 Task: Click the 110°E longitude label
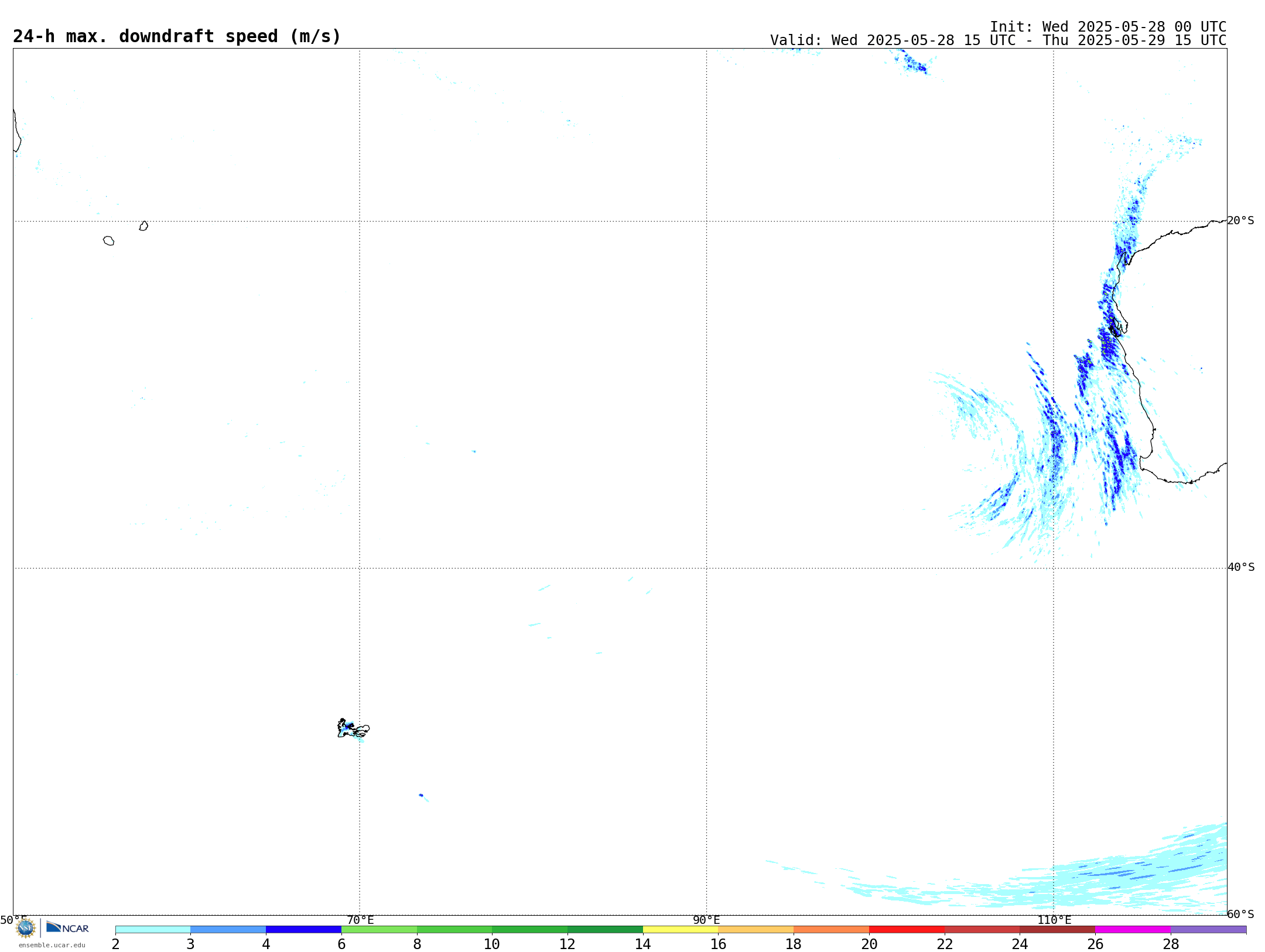point(1054,920)
